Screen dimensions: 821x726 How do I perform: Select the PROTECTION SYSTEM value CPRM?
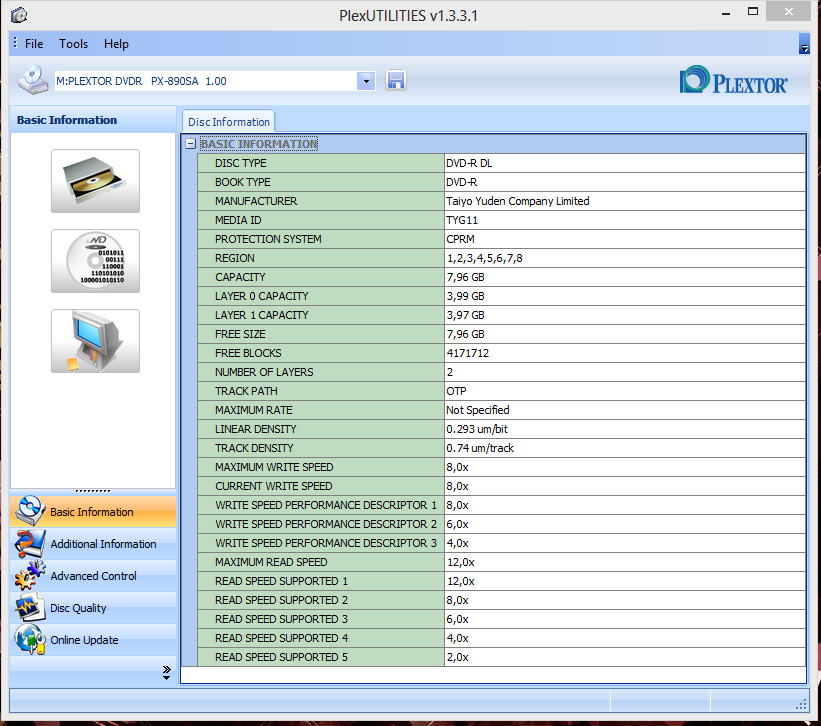click(460, 239)
